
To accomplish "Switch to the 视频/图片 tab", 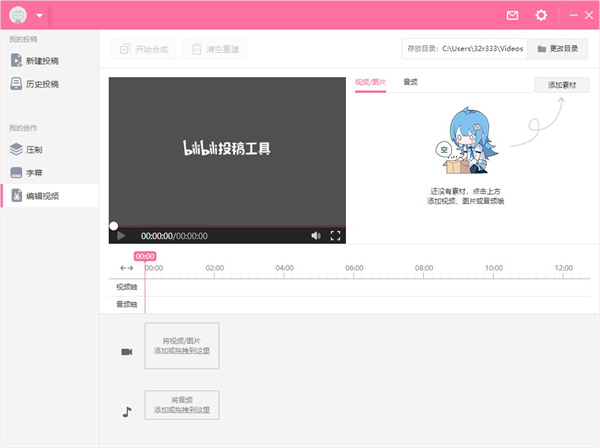I will tap(370, 81).
